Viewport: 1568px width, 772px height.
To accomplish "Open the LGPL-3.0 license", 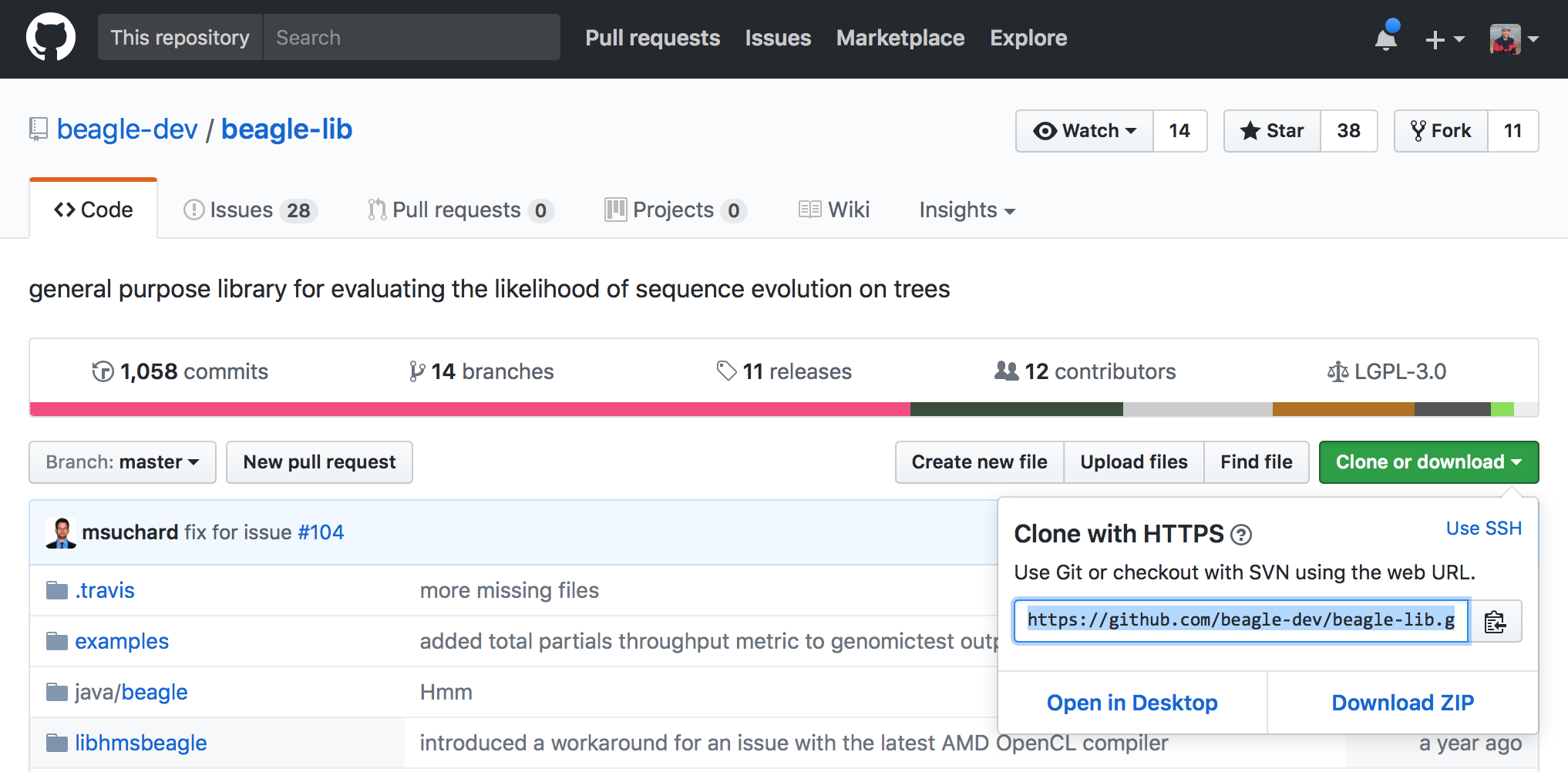I will (x=1386, y=371).
